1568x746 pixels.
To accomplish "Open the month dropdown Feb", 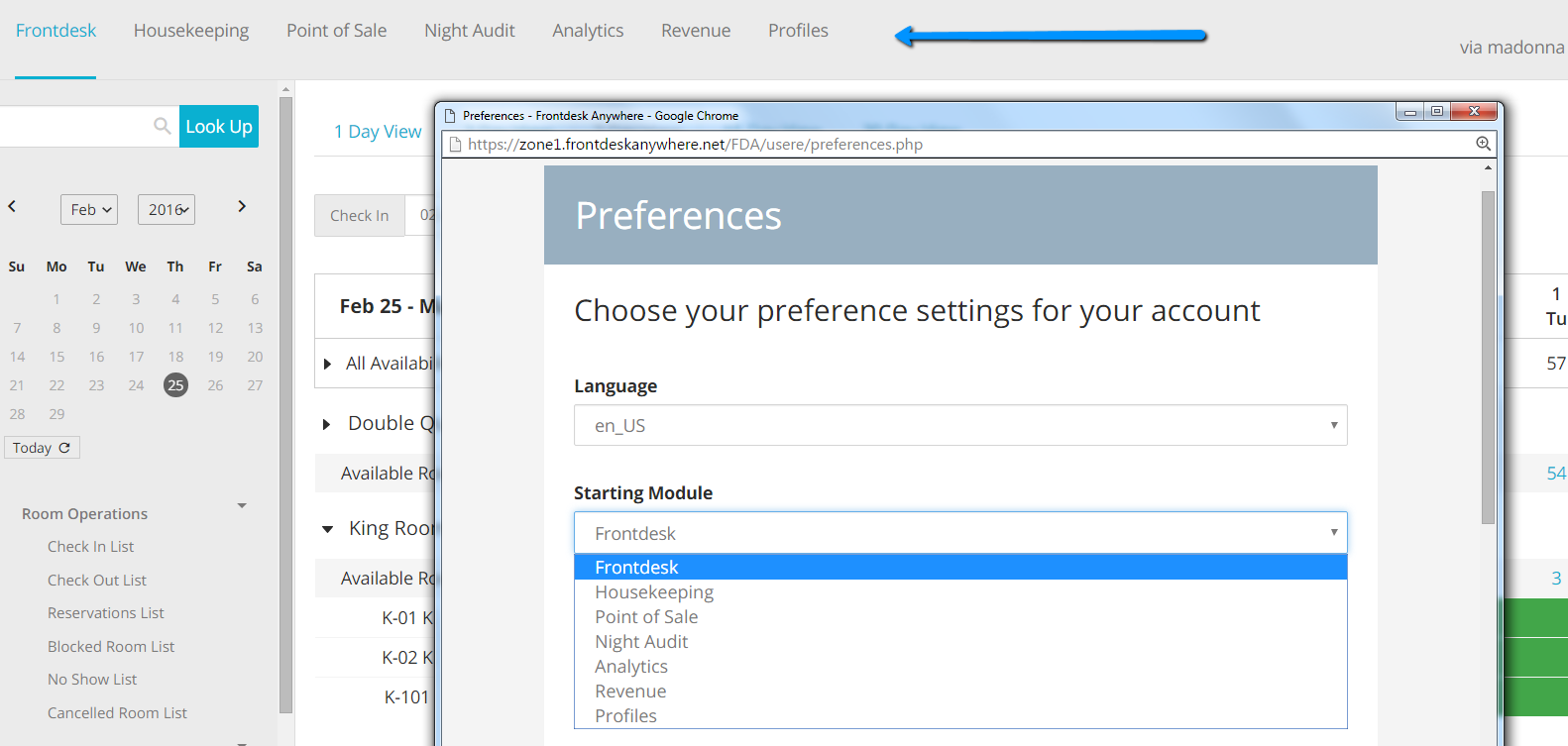I will 89,209.
